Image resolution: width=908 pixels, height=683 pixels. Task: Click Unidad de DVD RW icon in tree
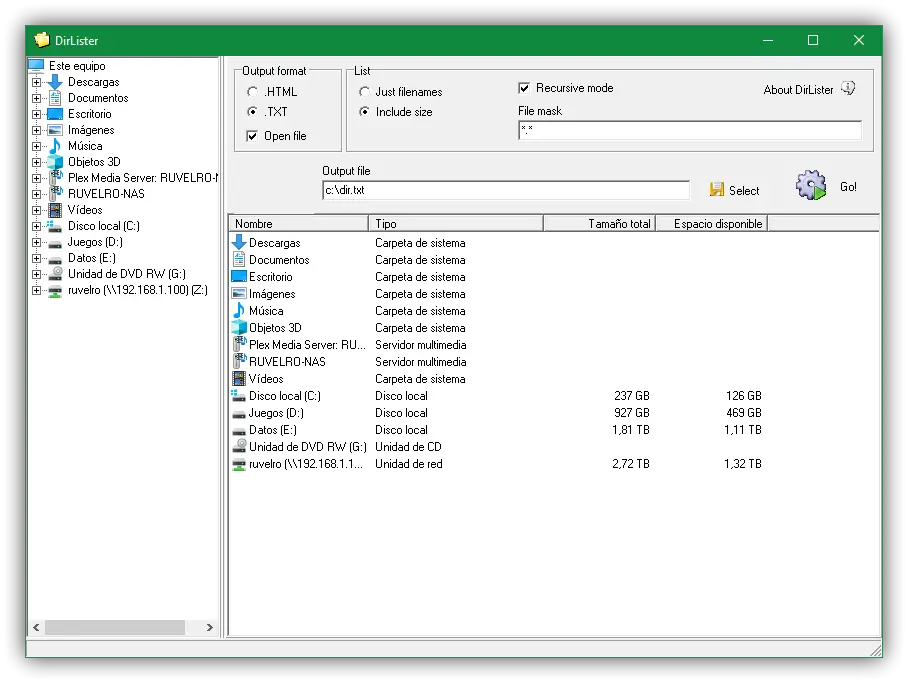tap(56, 273)
